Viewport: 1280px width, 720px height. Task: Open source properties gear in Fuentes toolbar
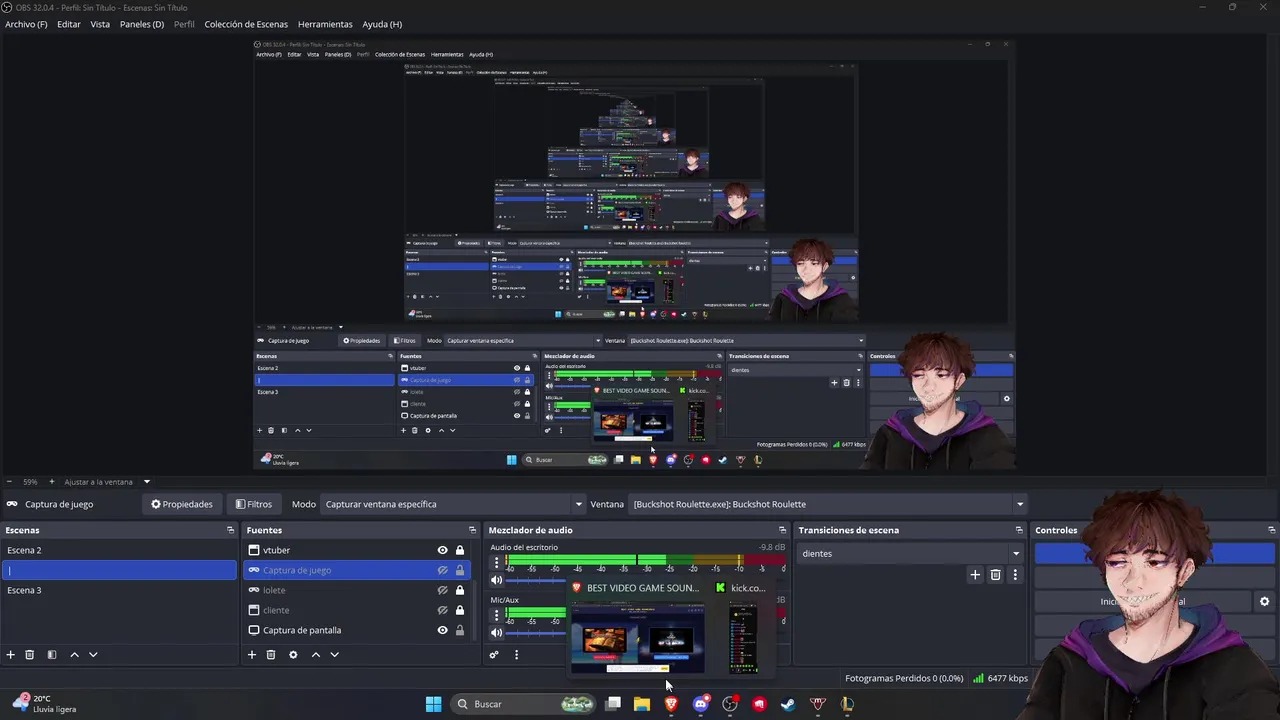[x=293, y=655]
